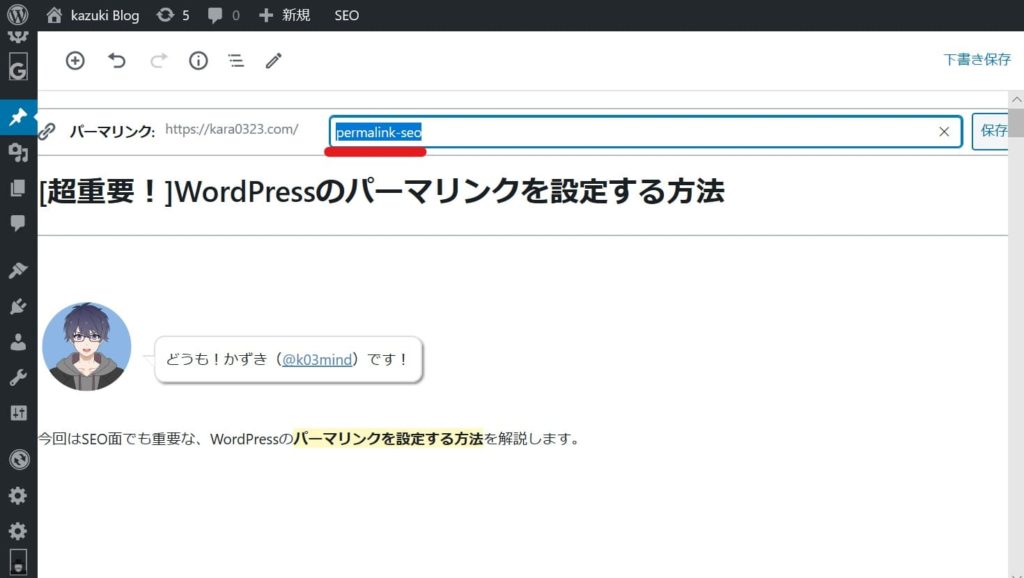Save the draft with 下書き保存
This screenshot has height=578, width=1024.
(977, 59)
